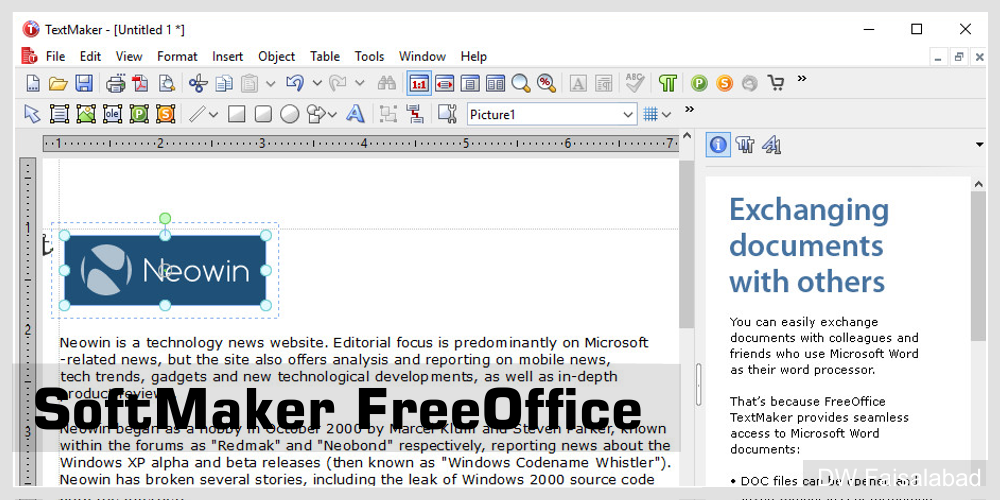Open the Redo history dropdown arrow

click(x=360, y=83)
